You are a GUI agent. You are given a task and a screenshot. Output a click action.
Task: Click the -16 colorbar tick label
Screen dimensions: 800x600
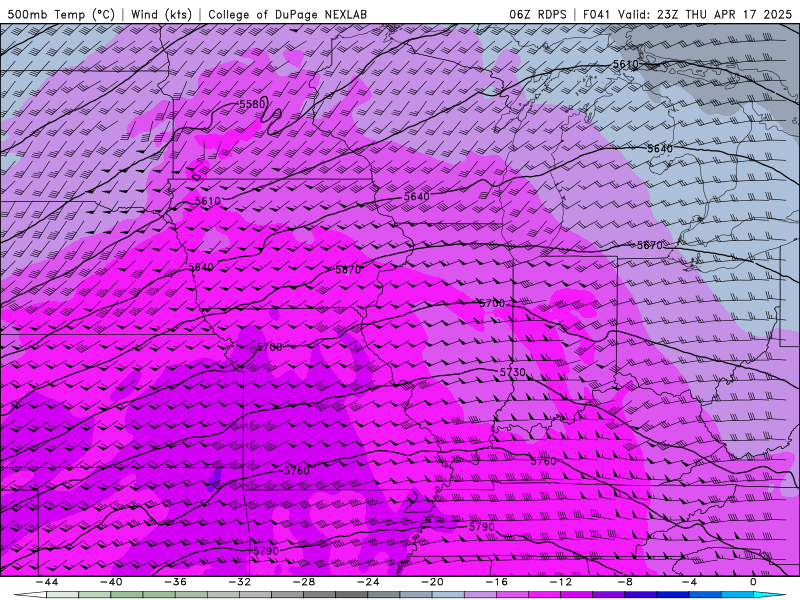(x=497, y=582)
